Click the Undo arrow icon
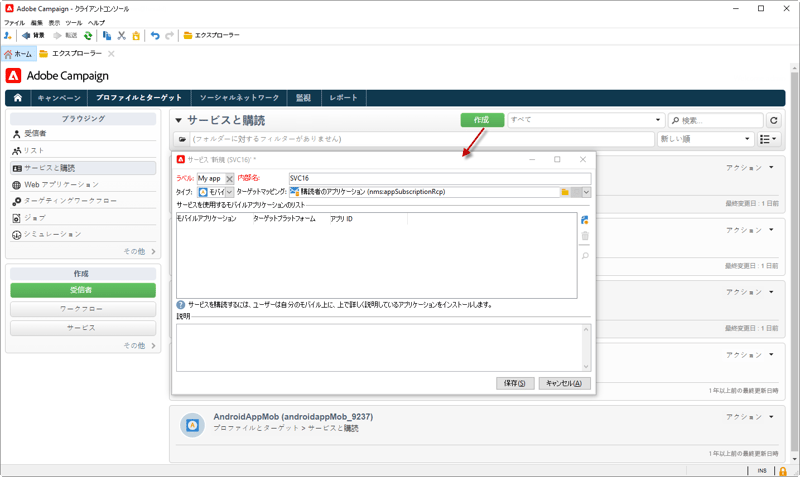This screenshot has width=800, height=477. click(x=155, y=35)
